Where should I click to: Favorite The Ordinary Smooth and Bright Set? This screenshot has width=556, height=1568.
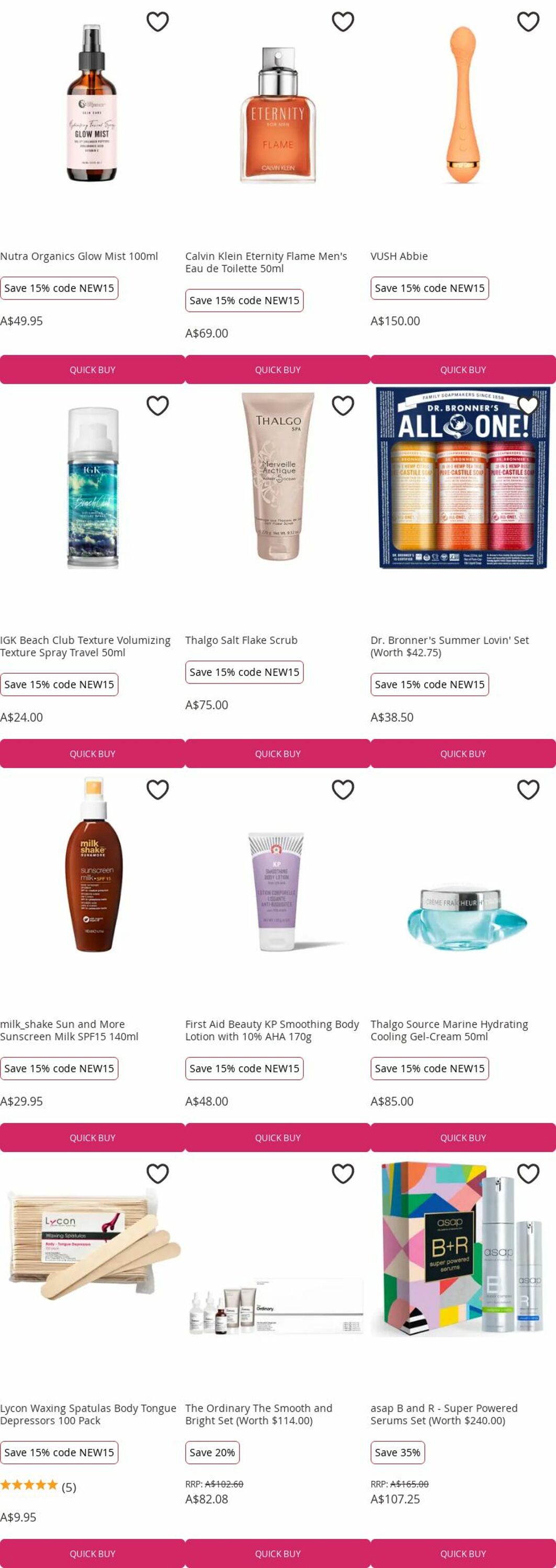point(343,1174)
